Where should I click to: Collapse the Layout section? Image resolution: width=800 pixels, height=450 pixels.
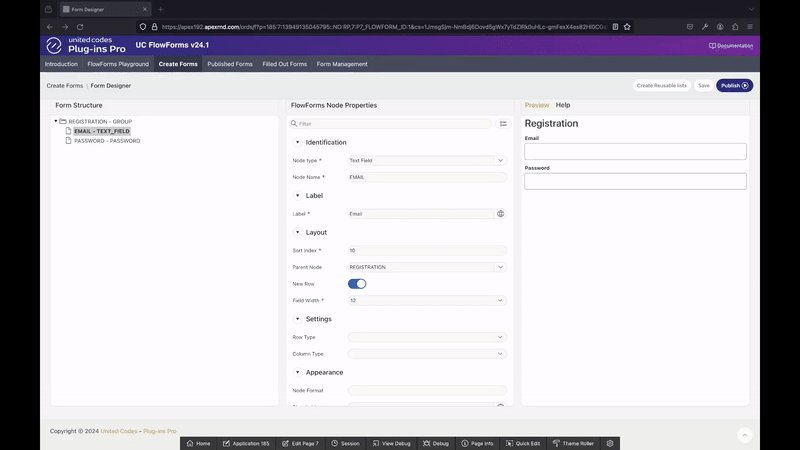pos(297,232)
